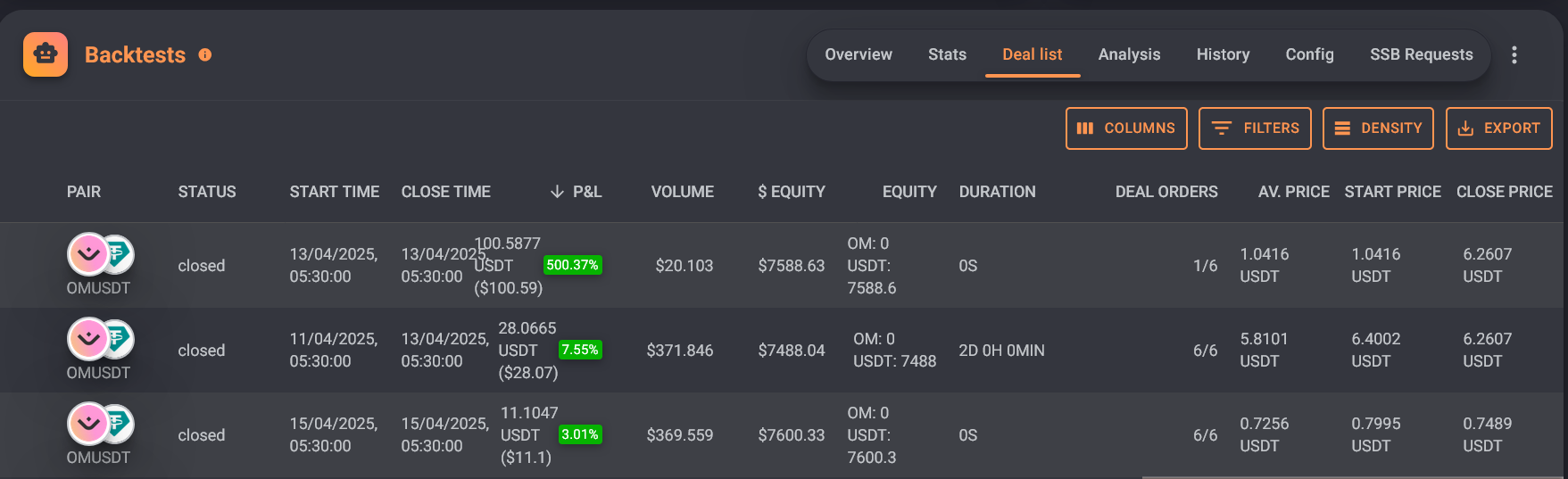Click the OMUSDT pair icon in second row
1568x479 pixels.
[100, 339]
